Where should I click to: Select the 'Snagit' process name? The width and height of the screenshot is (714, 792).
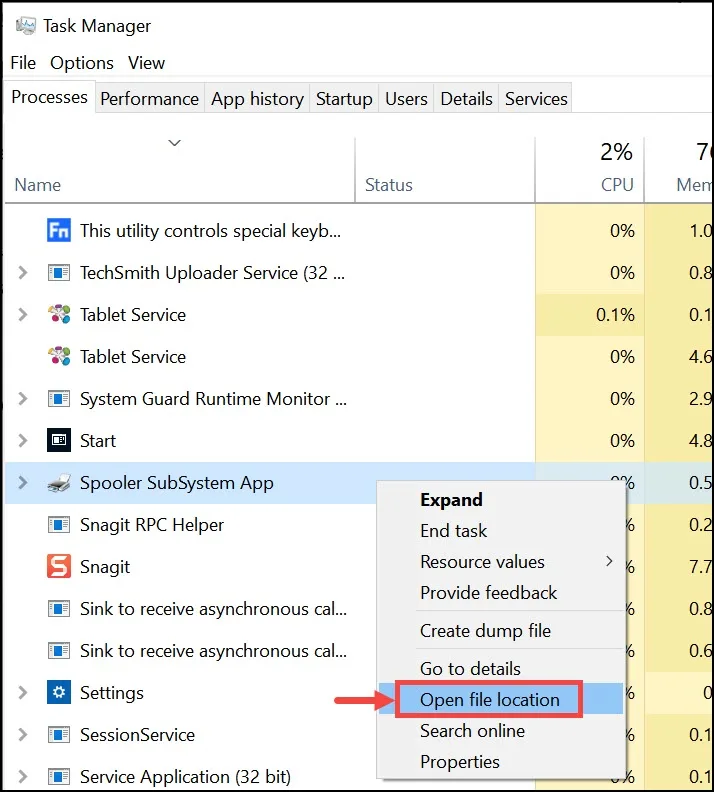click(105, 567)
